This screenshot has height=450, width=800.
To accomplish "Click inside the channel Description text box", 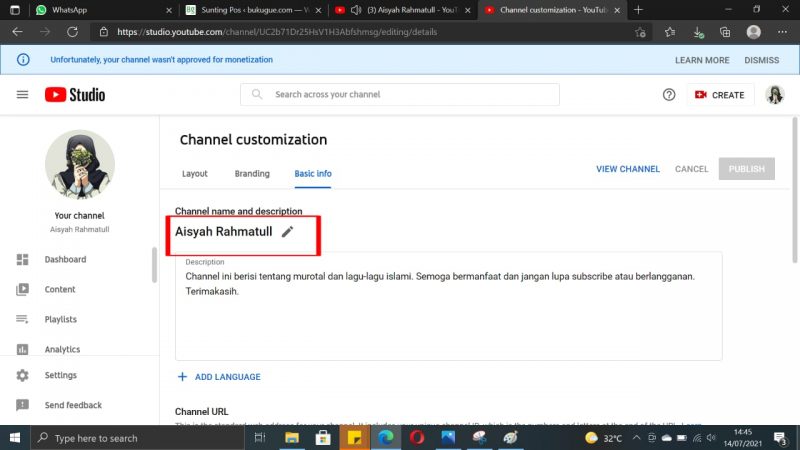I will (448, 306).
